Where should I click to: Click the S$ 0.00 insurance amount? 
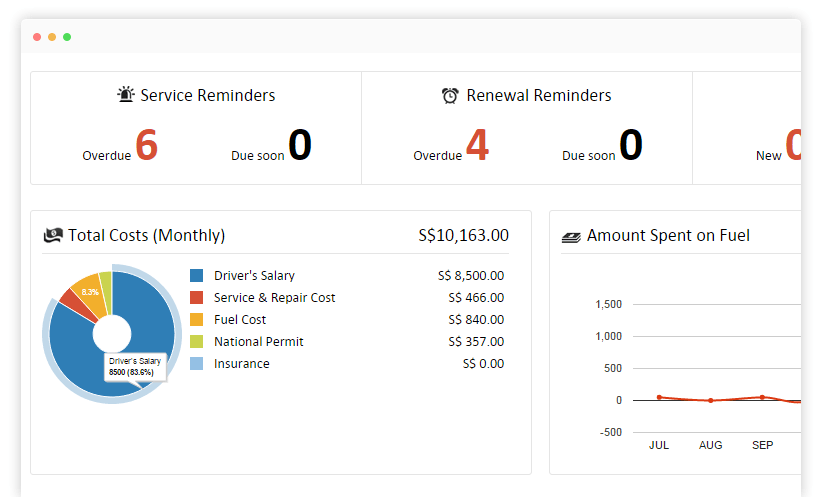point(483,363)
